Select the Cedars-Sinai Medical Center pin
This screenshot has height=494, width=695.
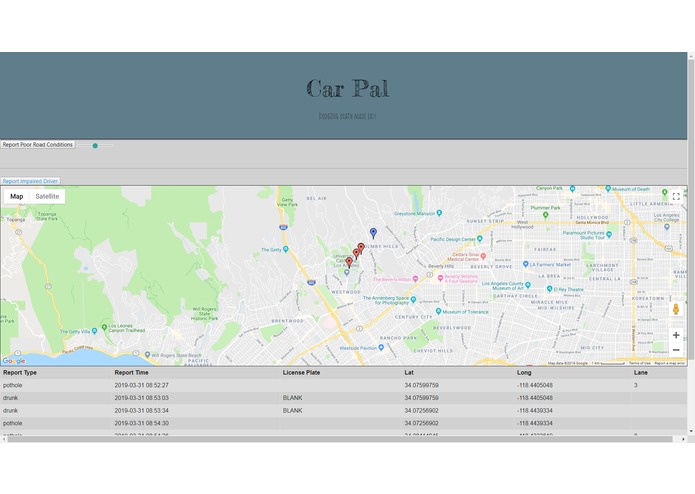pos(483,256)
